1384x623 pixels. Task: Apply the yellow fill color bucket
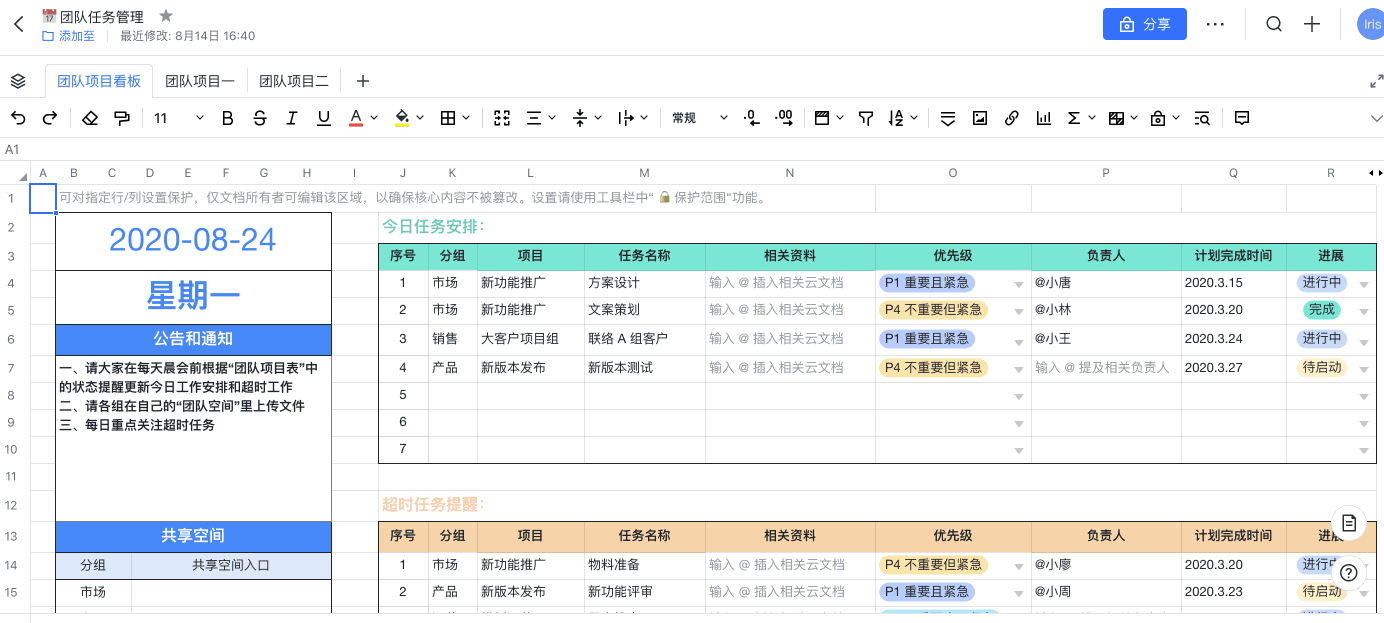pos(402,118)
